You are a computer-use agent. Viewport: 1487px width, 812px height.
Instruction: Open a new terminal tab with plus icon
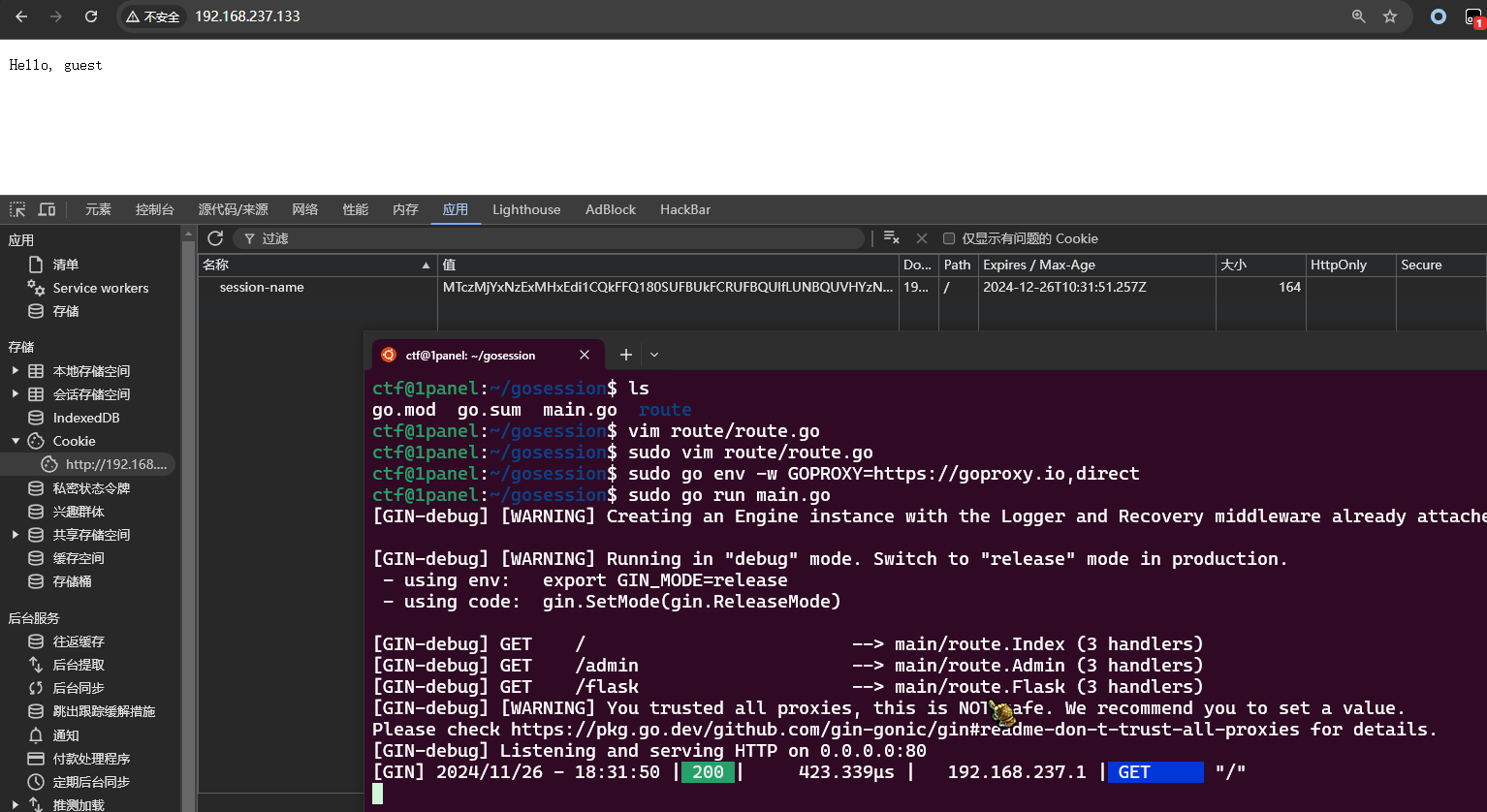[x=626, y=355]
